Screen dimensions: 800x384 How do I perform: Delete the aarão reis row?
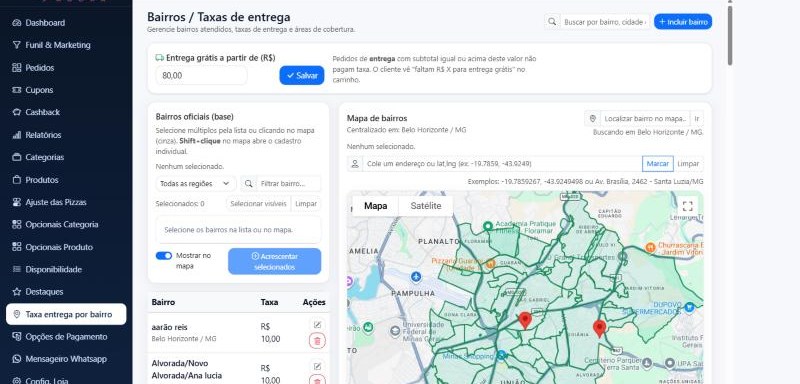[317, 341]
